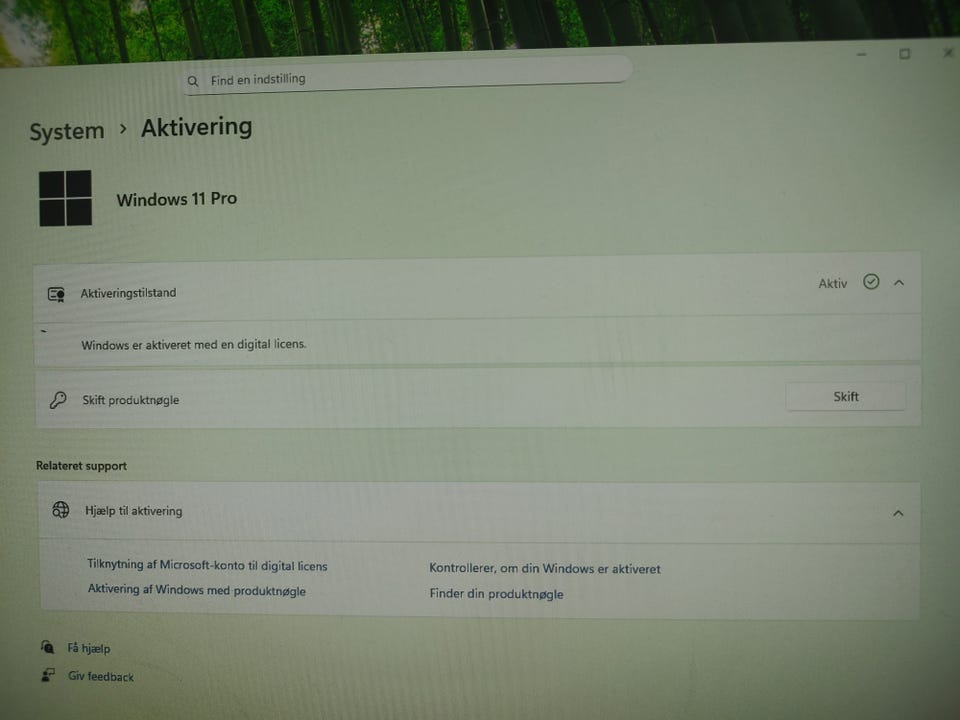The width and height of the screenshot is (960, 720).
Task: Go back to System in breadcrumb
Action: point(67,131)
